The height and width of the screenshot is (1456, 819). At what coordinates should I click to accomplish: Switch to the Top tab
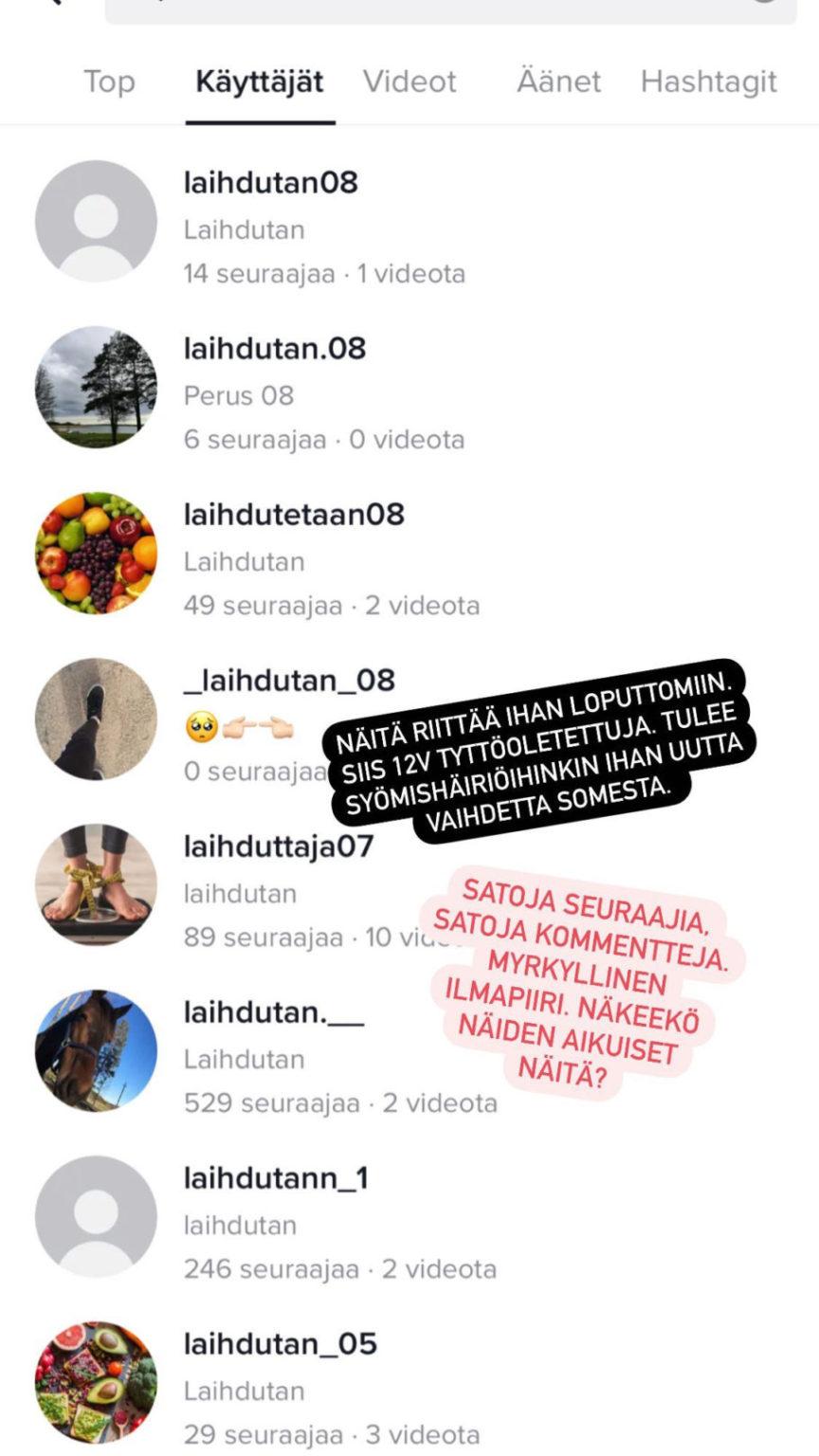click(109, 82)
